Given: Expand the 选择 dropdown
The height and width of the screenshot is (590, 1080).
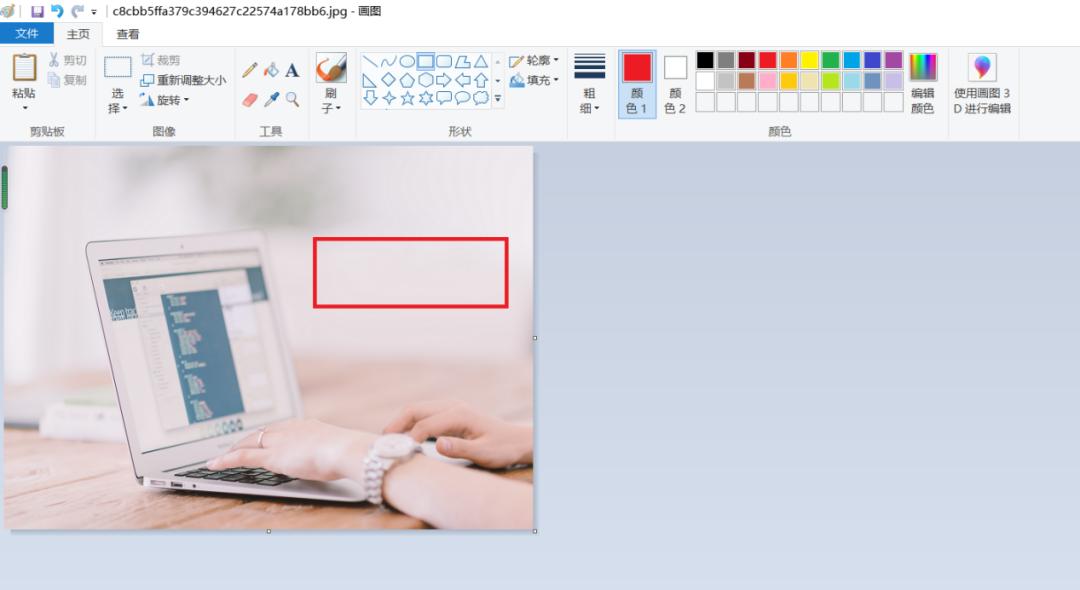Looking at the screenshot, I should click(x=118, y=101).
